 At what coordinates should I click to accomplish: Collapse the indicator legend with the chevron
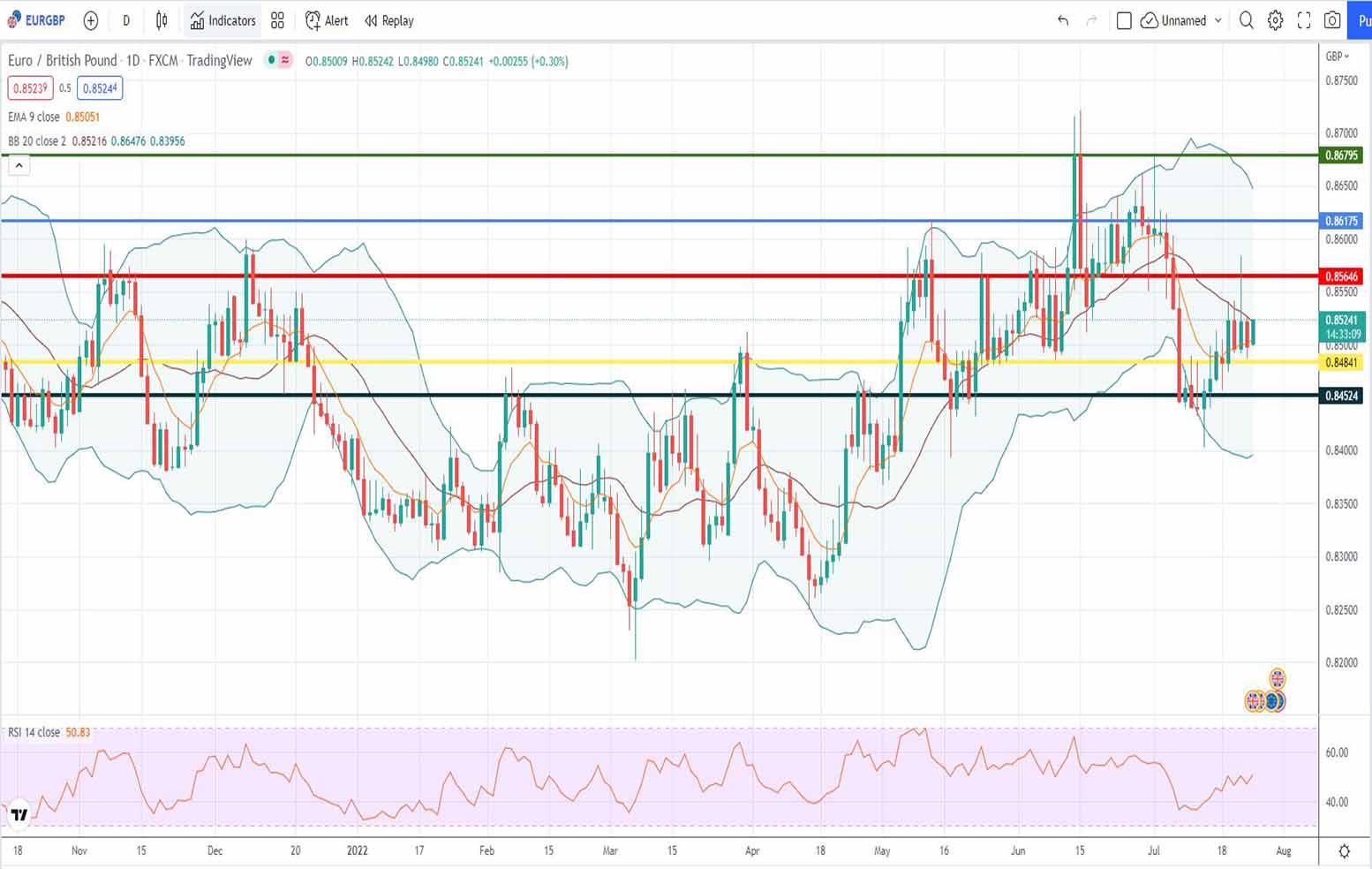click(19, 165)
